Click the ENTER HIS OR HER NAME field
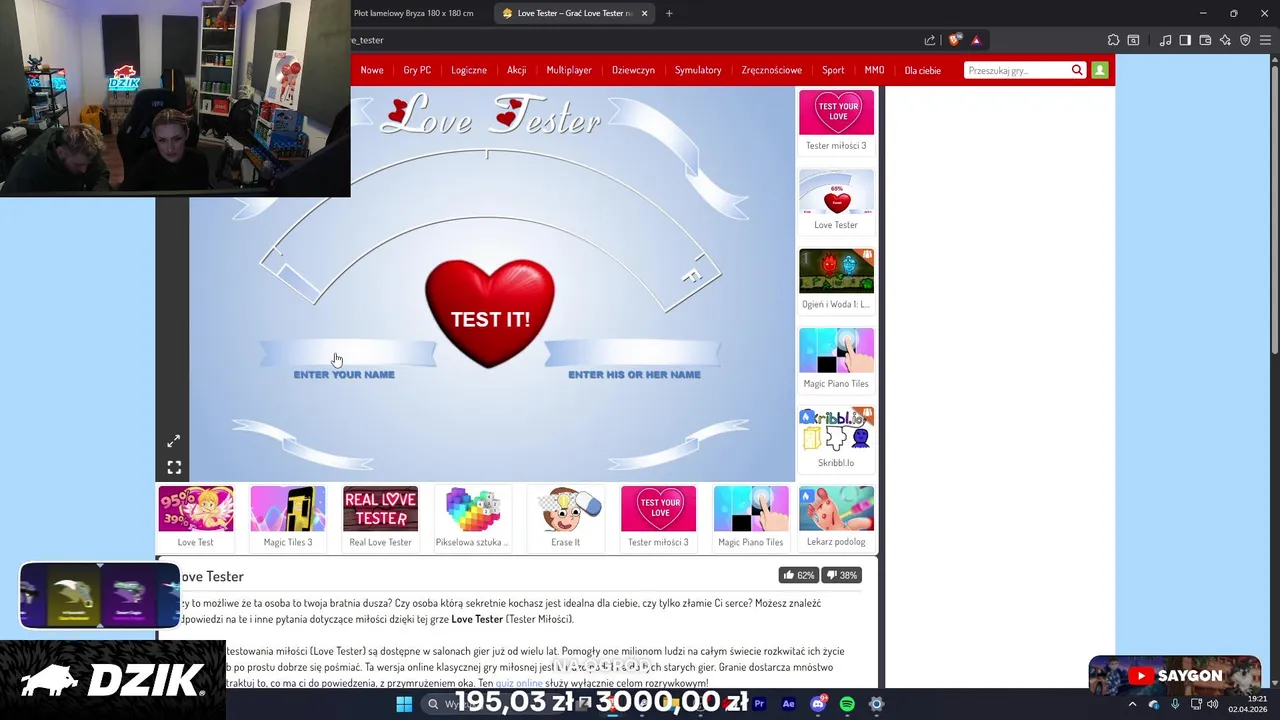1280x720 pixels. point(633,353)
